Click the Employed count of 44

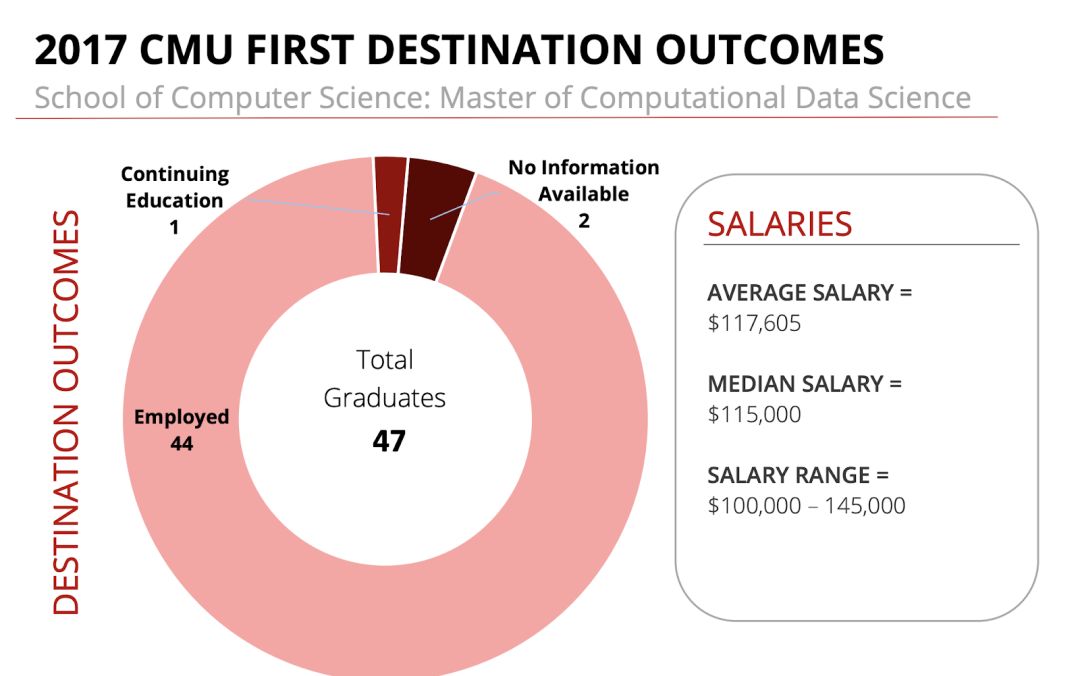coord(181,441)
